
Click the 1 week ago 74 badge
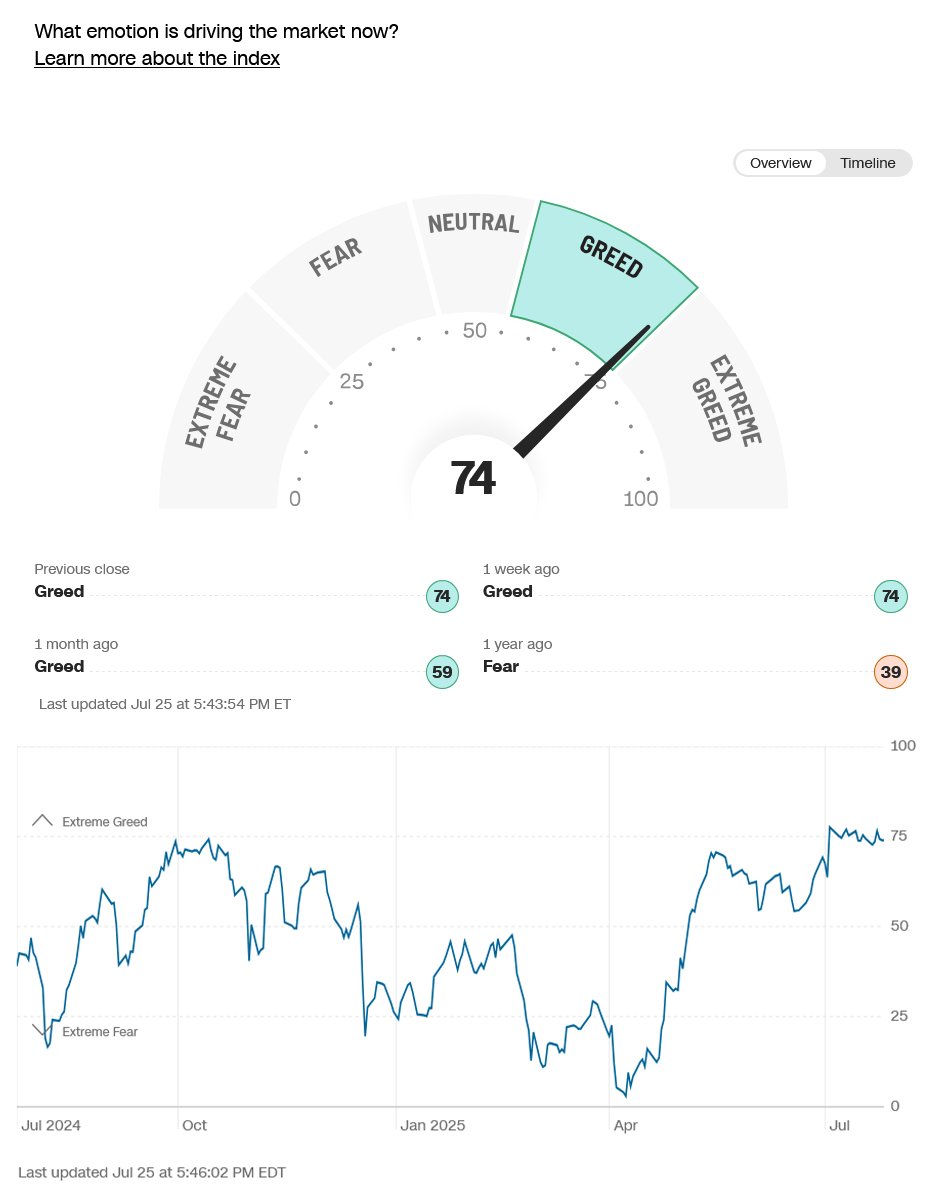click(x=890, y=596)
